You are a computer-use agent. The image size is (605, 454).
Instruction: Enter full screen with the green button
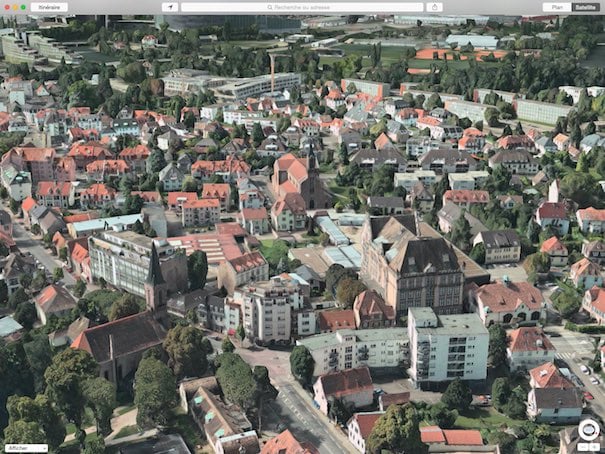coord(24,7)
